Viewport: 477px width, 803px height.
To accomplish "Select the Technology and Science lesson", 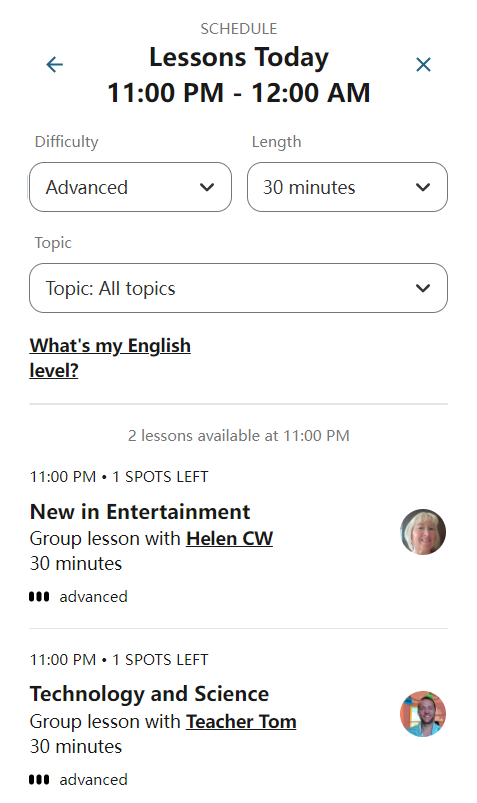I will coord(149,694).
